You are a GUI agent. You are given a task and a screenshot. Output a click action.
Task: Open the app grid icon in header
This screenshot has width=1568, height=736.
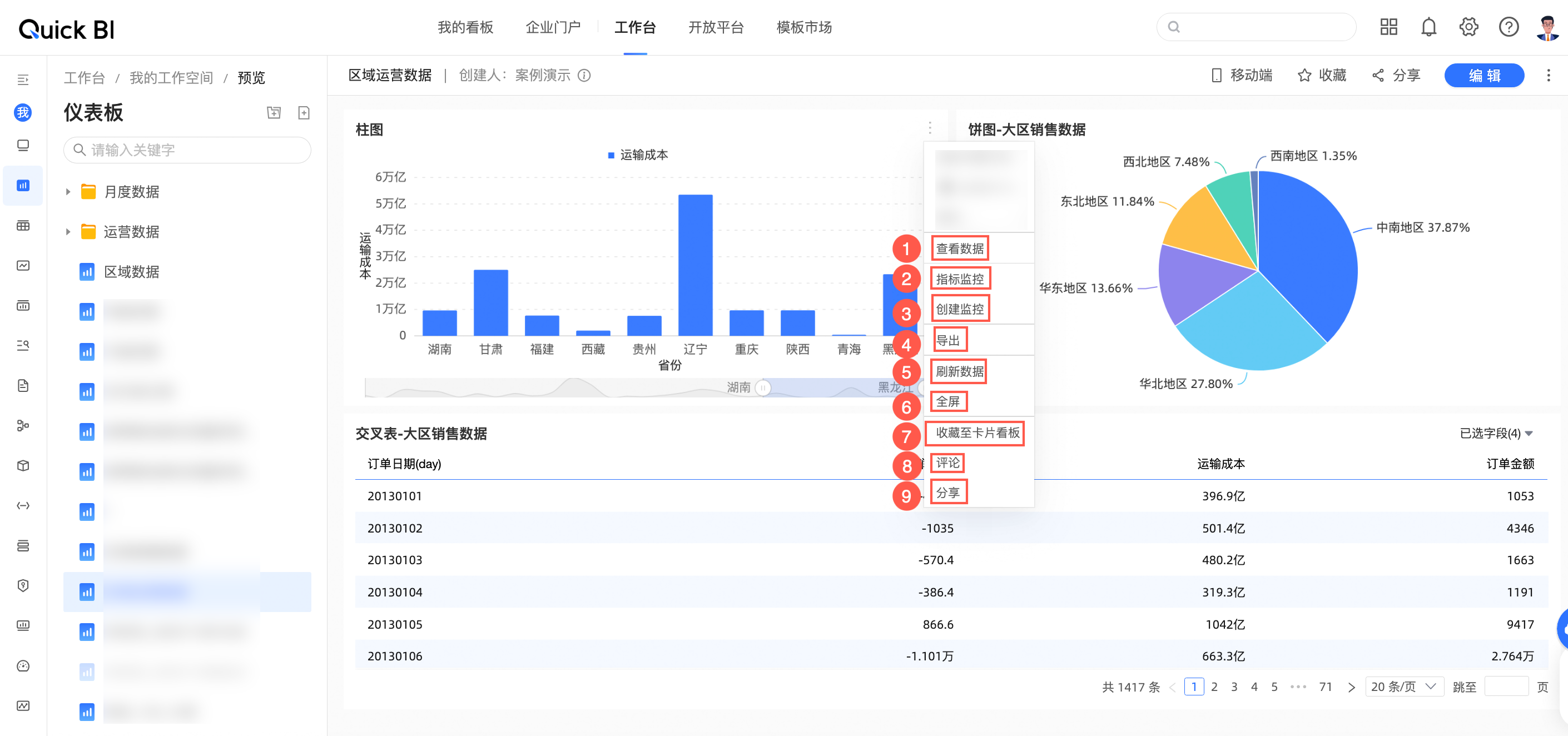tap(1388, 27)
